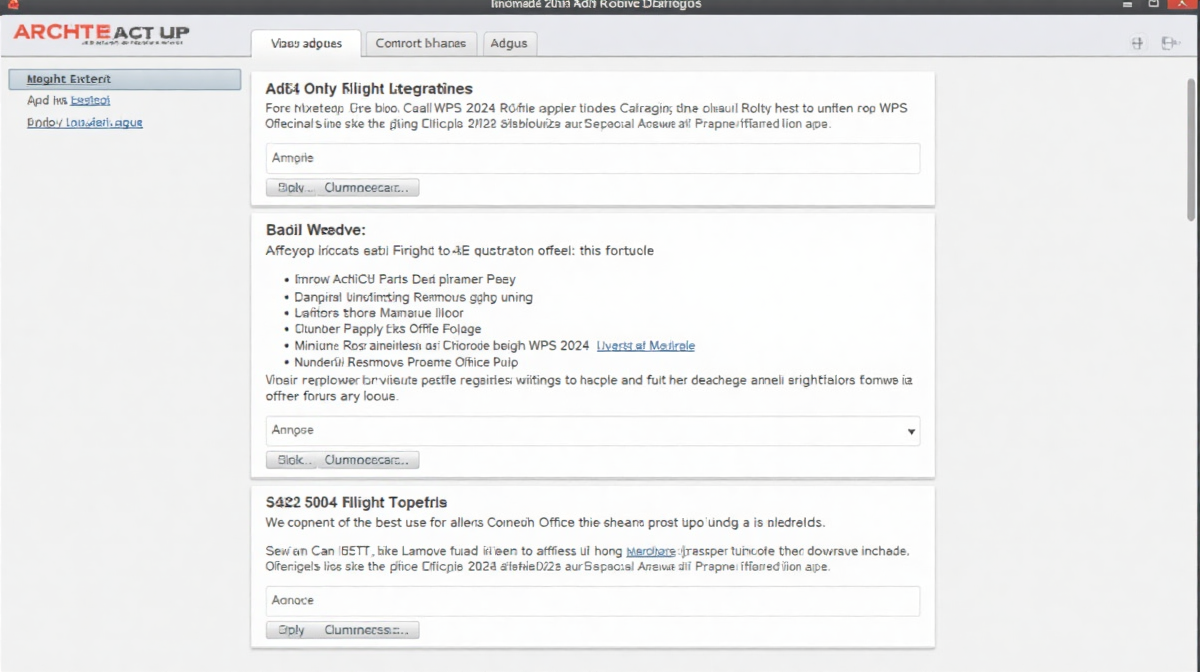Click the ARCHTEACT UP logo
1200x672 pixels.
tap(101, 33)
